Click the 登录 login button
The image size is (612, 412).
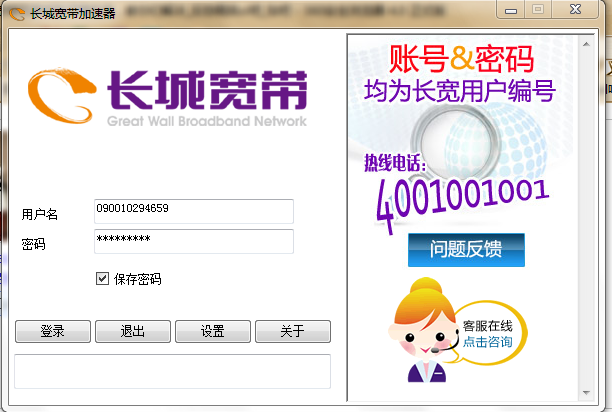(53, 331)
